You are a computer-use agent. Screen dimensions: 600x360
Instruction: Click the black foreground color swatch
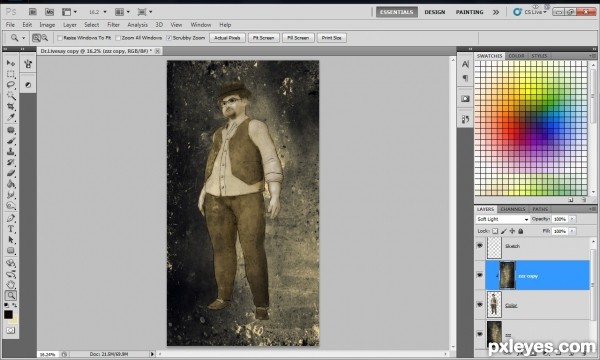(x=8, y=314)
